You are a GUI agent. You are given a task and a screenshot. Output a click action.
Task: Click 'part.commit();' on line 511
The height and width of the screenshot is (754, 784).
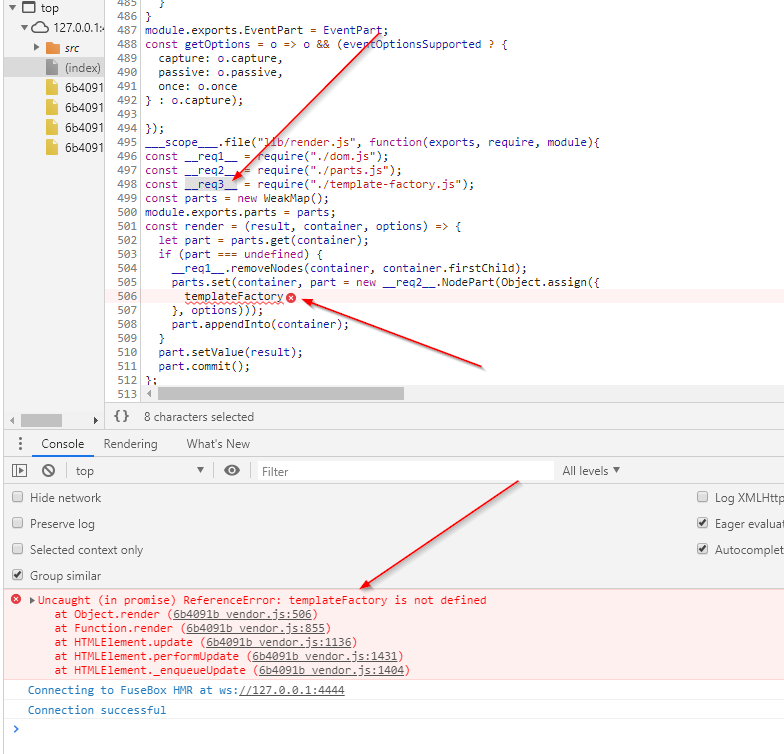[x=204, y=366]
